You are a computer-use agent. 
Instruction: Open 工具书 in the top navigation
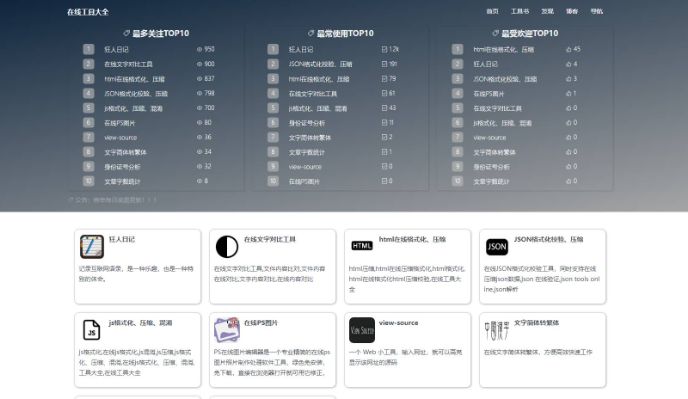(520, 11)
